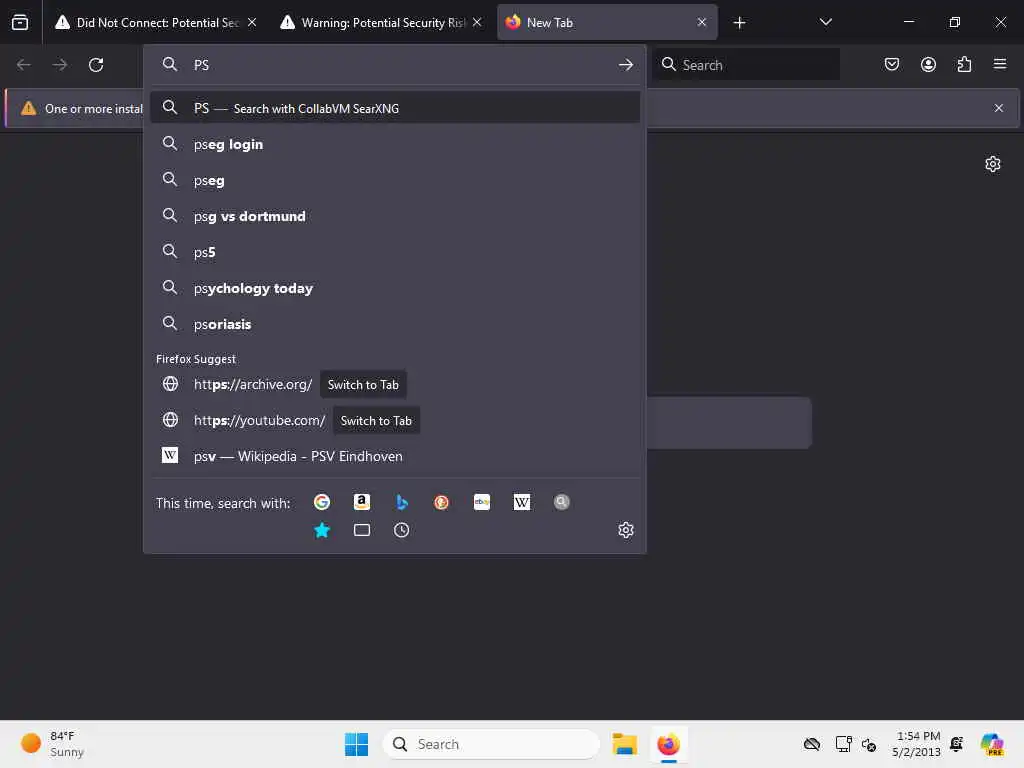This screenshot has width=1024, height=768.
Task: Go back one page
Action: (24, 65)
